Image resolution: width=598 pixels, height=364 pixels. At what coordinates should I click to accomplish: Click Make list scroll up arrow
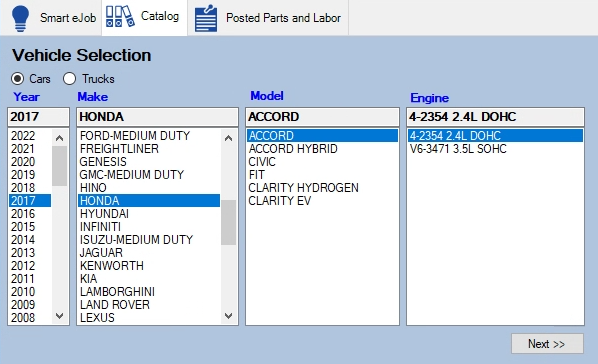228,138
